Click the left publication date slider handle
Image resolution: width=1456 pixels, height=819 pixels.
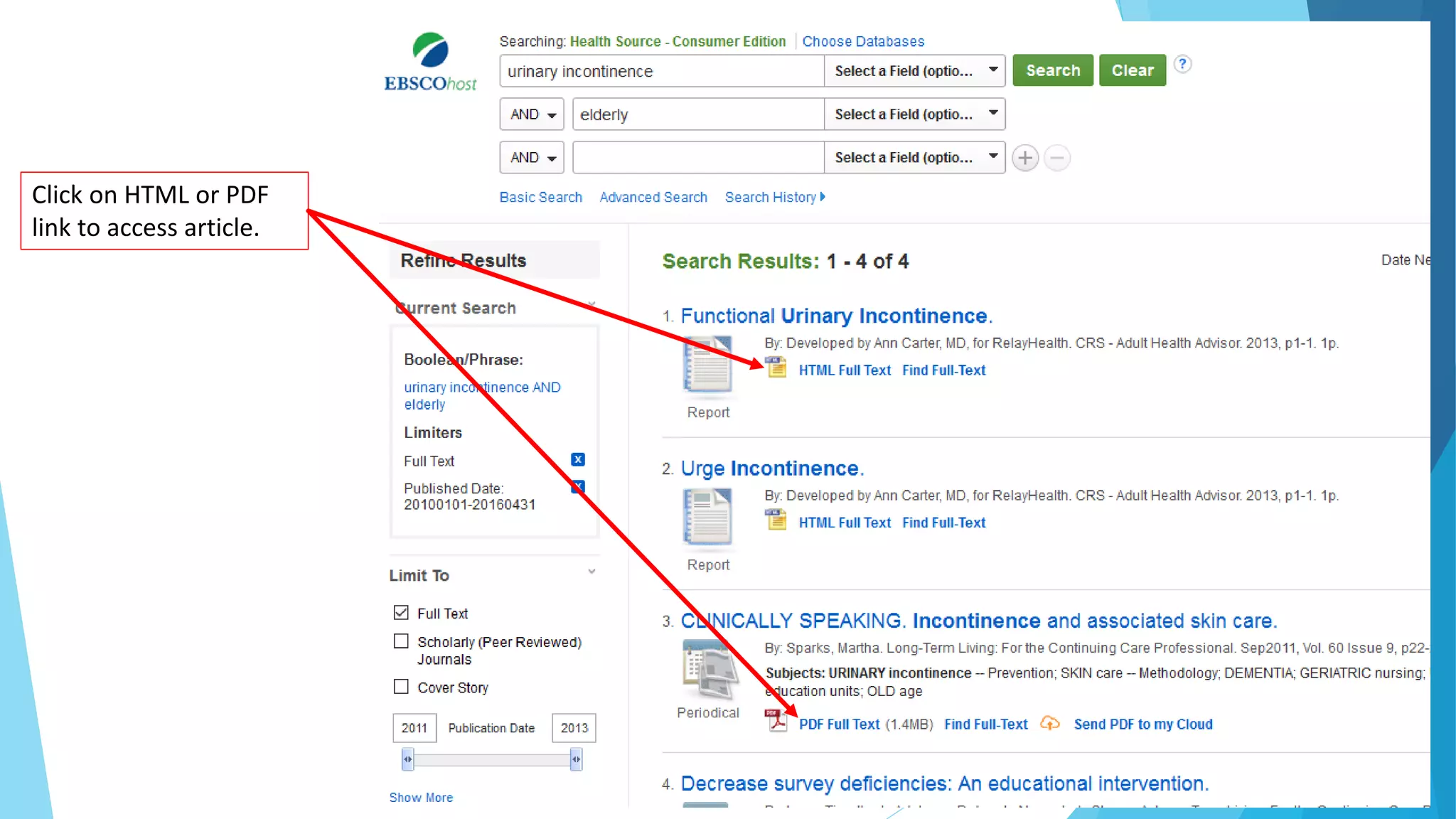point(407,759)
